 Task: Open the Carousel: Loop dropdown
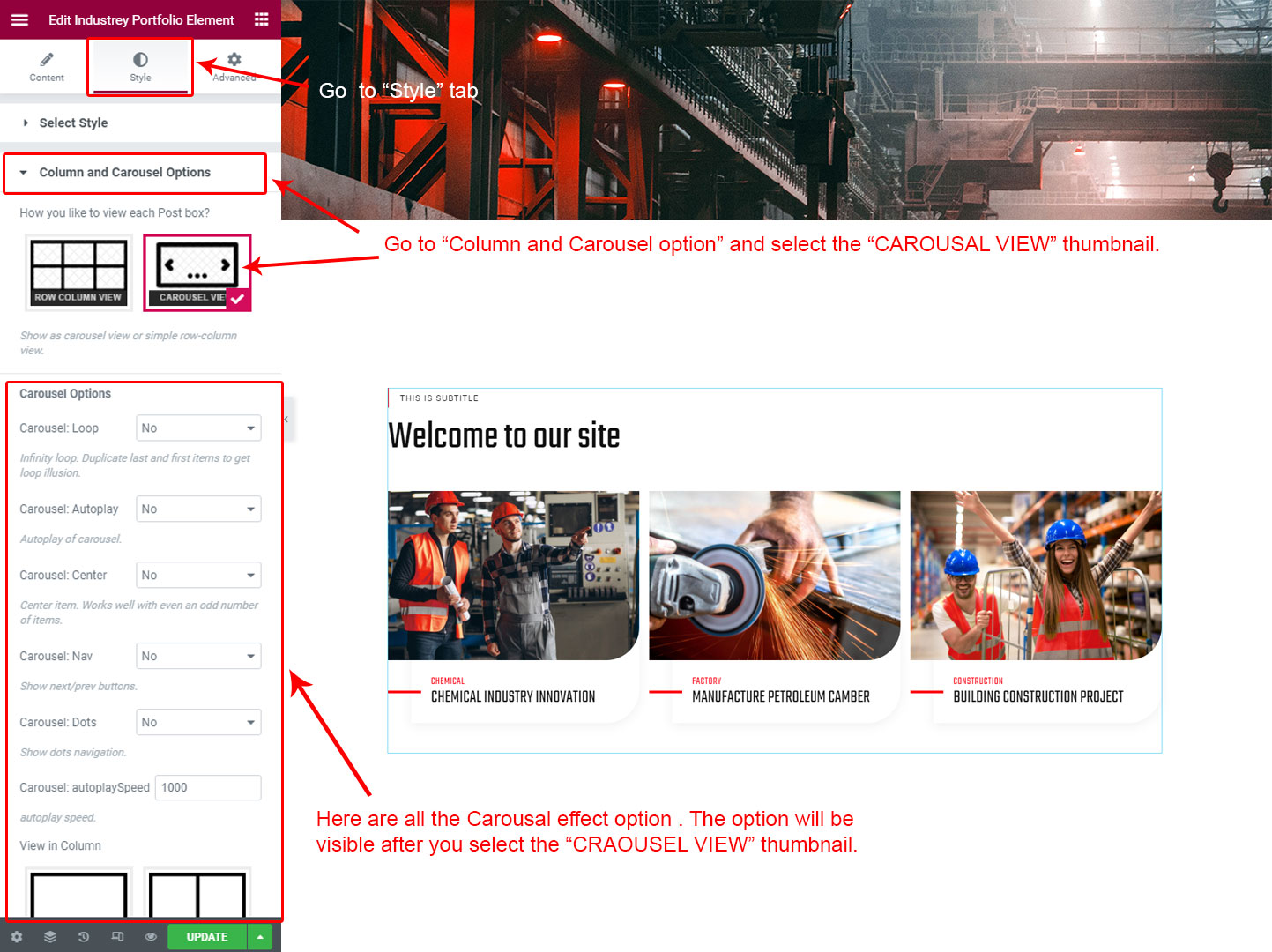point(198,428)
